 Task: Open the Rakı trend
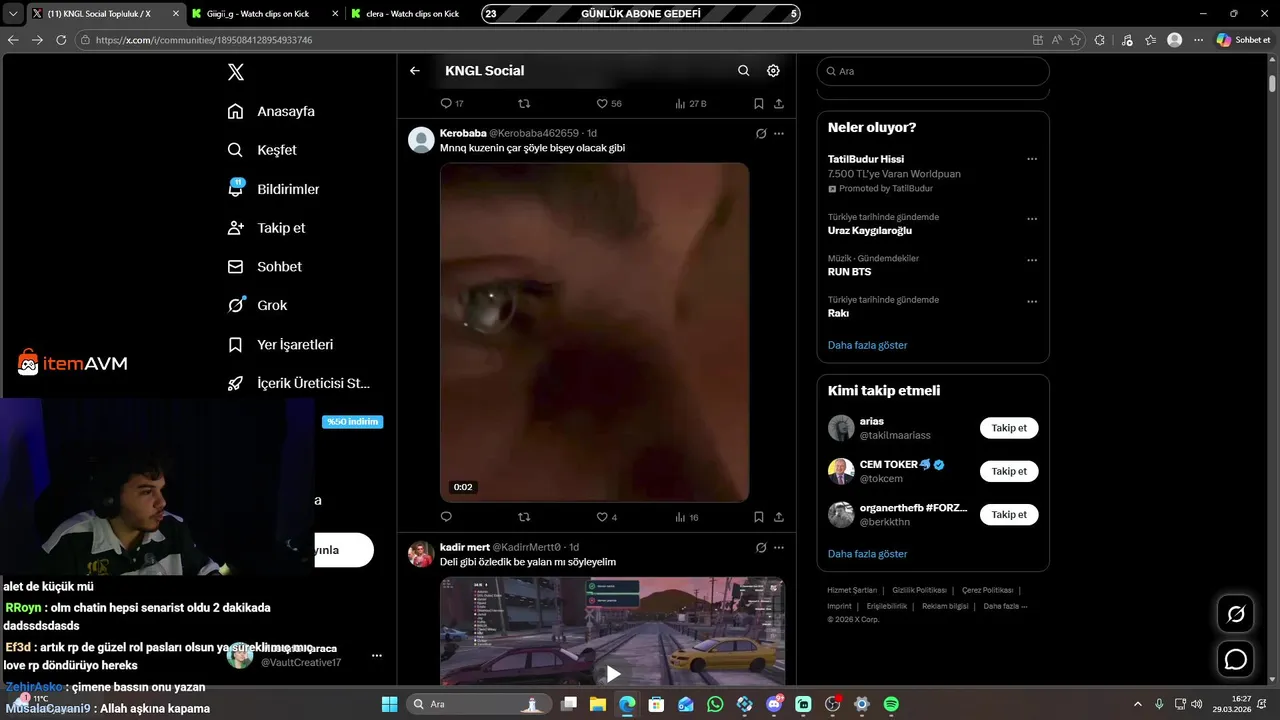click(x=838, y=313)
